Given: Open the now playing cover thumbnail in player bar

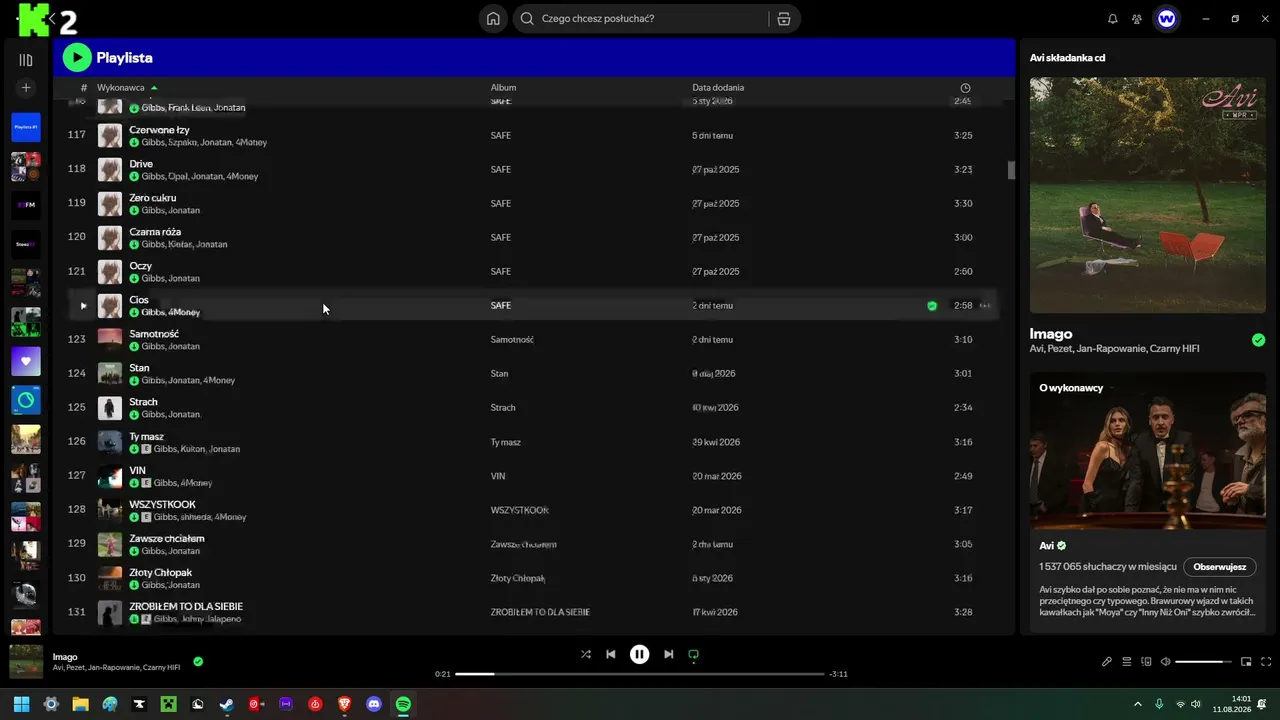Looking at the screenshot, I should tap(26, 661).
